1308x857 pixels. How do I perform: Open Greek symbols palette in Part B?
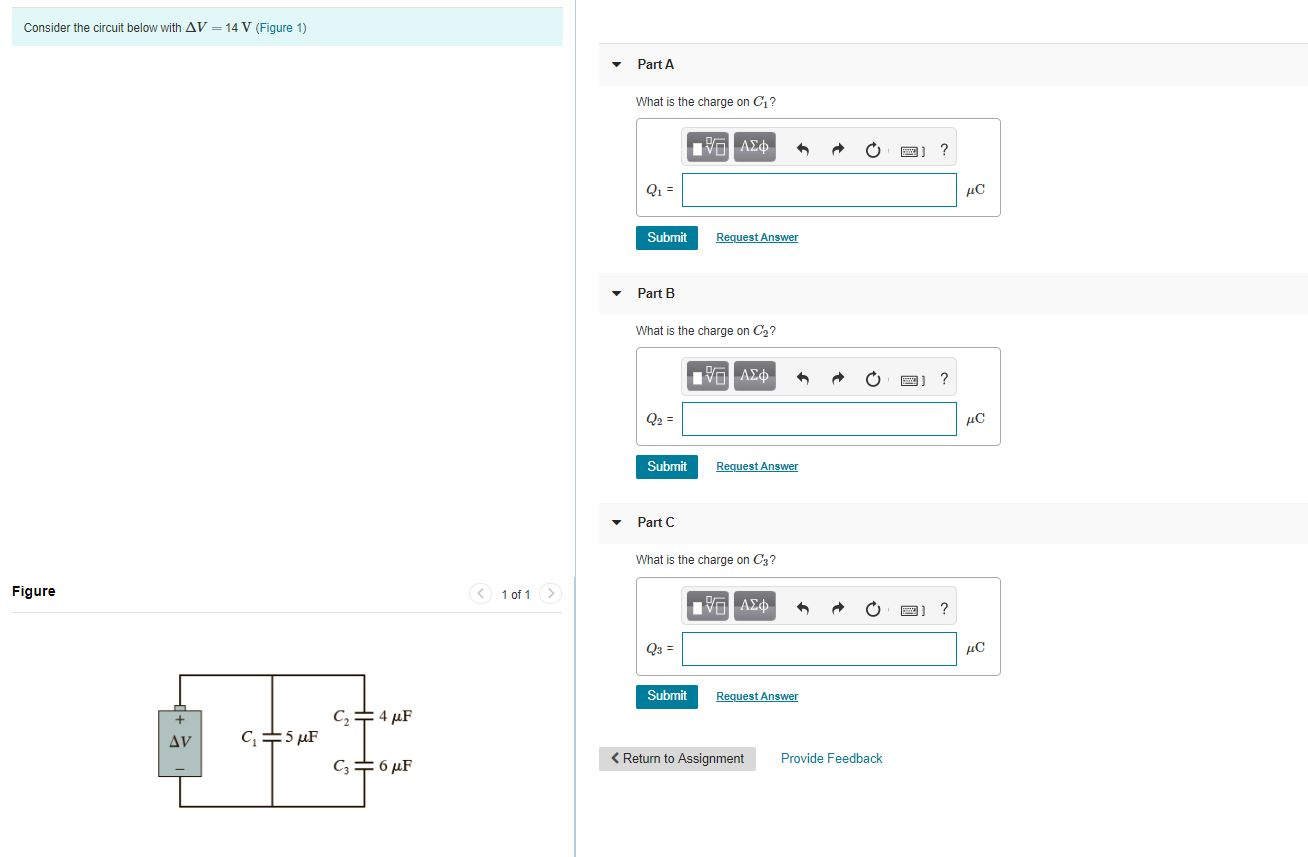tap(754, 376)
